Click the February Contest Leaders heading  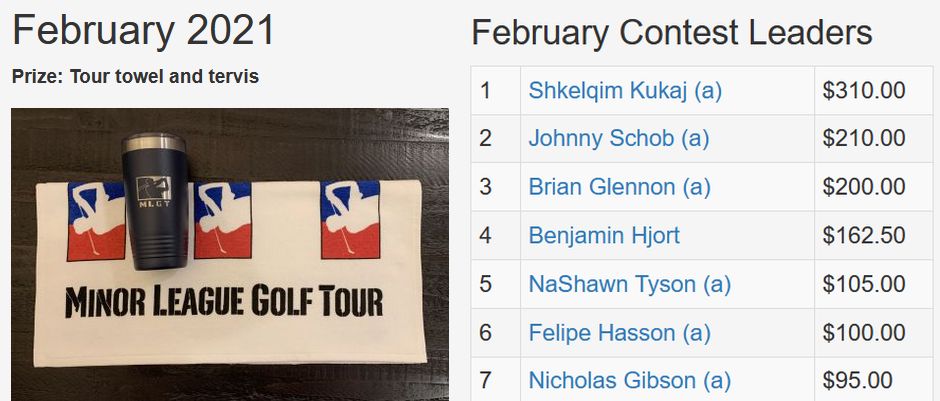(x=671, y=32)
